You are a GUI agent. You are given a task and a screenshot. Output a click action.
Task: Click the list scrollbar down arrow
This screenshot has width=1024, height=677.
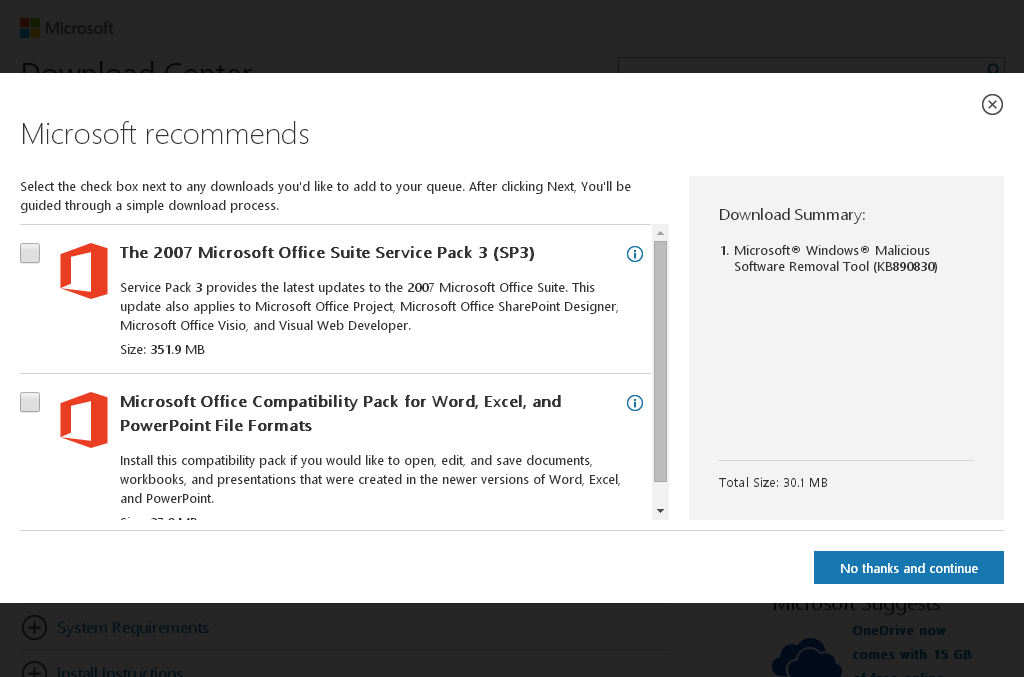[x=660, y=511]
